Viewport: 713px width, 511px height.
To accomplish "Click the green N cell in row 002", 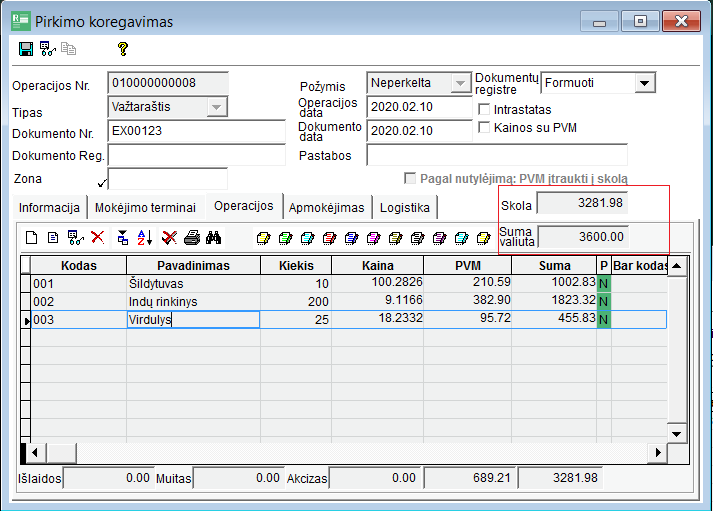I will (x=603, y=301).
